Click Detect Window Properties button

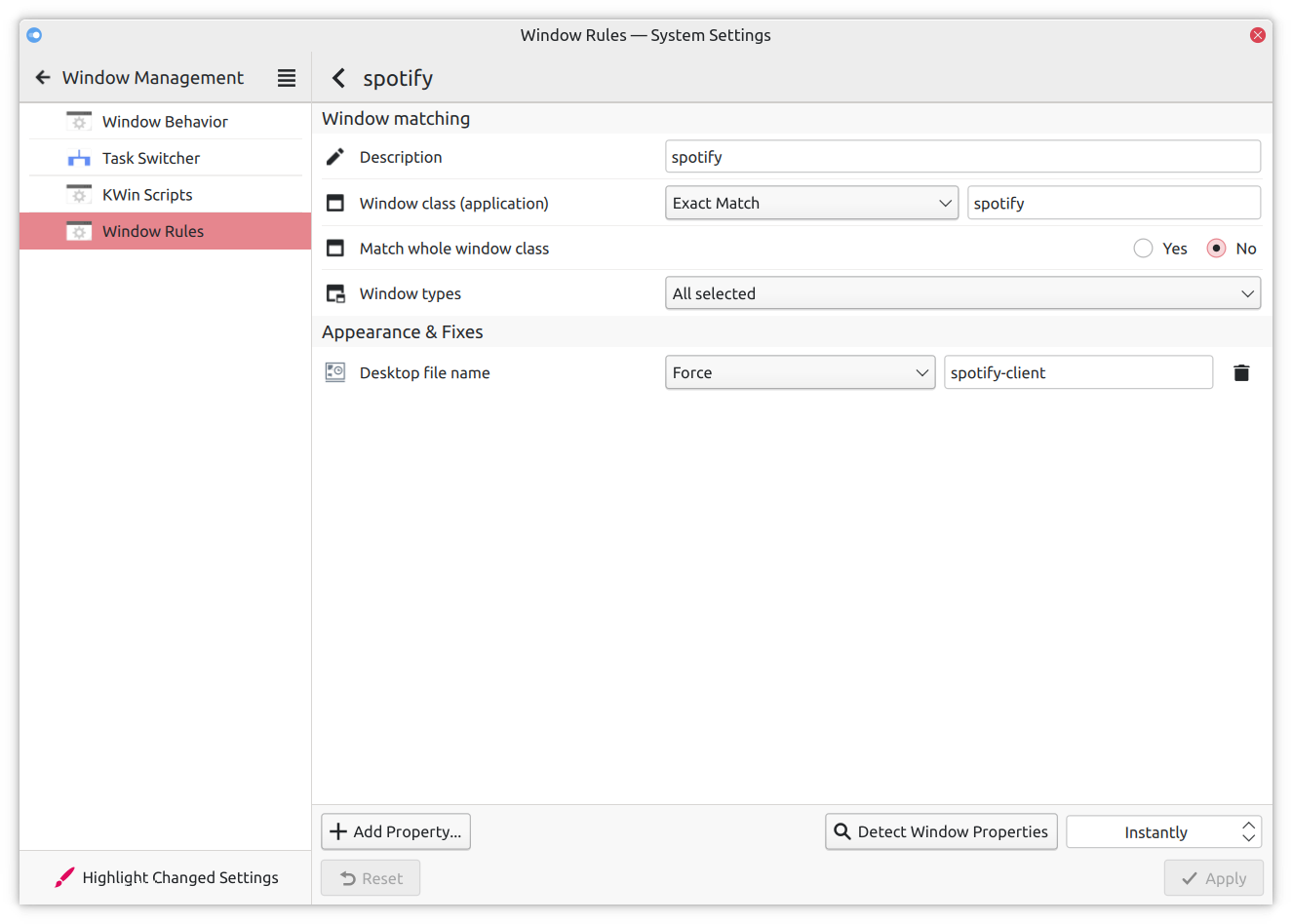pyautogui.click(x=941, y=831)
